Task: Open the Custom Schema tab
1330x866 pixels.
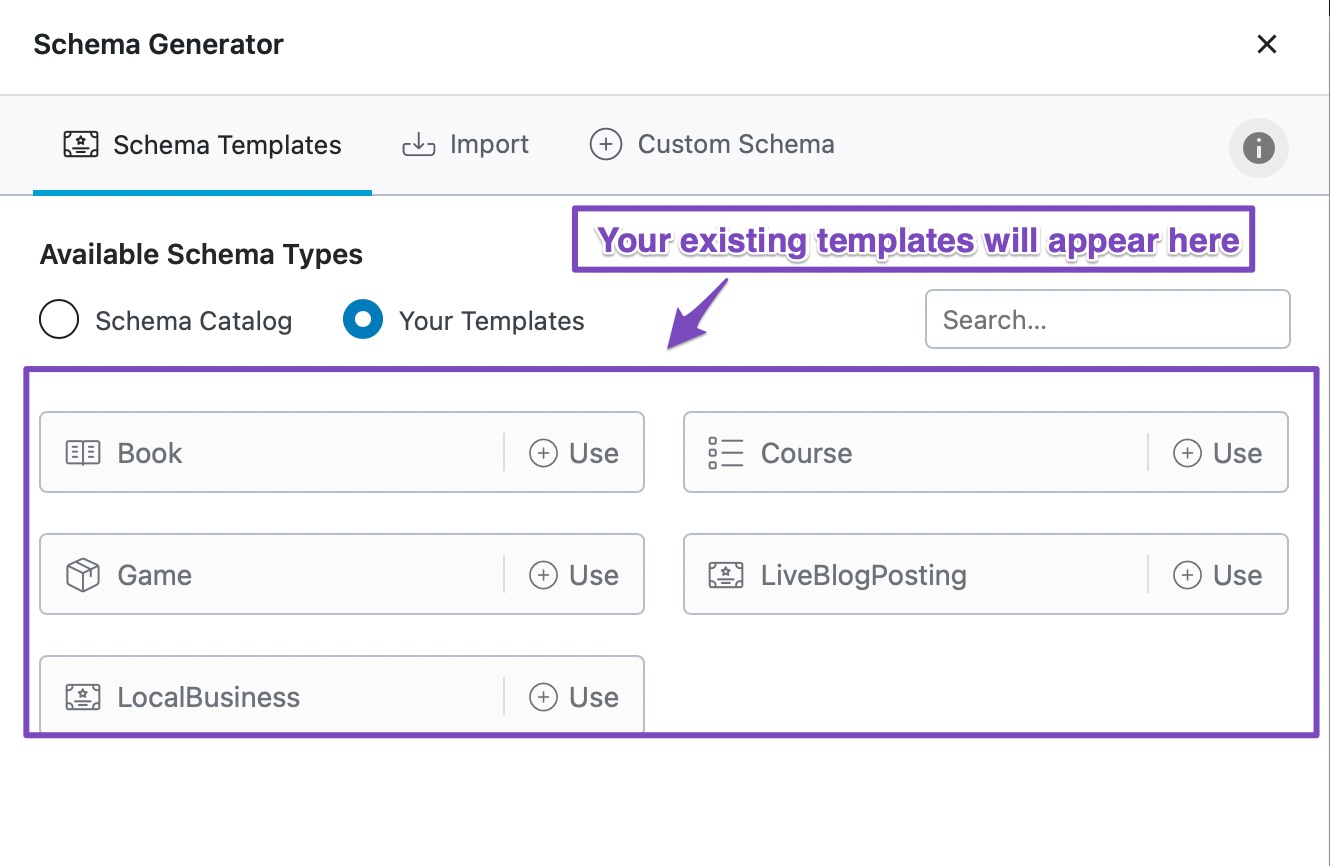Action: [x=712, y=145]
